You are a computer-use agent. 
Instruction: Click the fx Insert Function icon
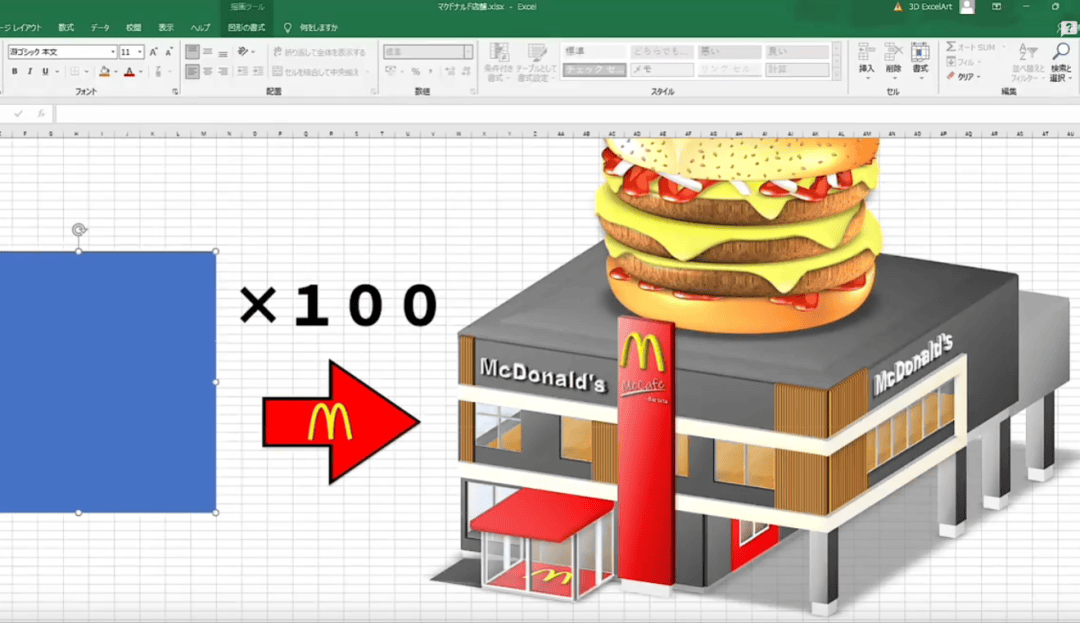[41, 114]
